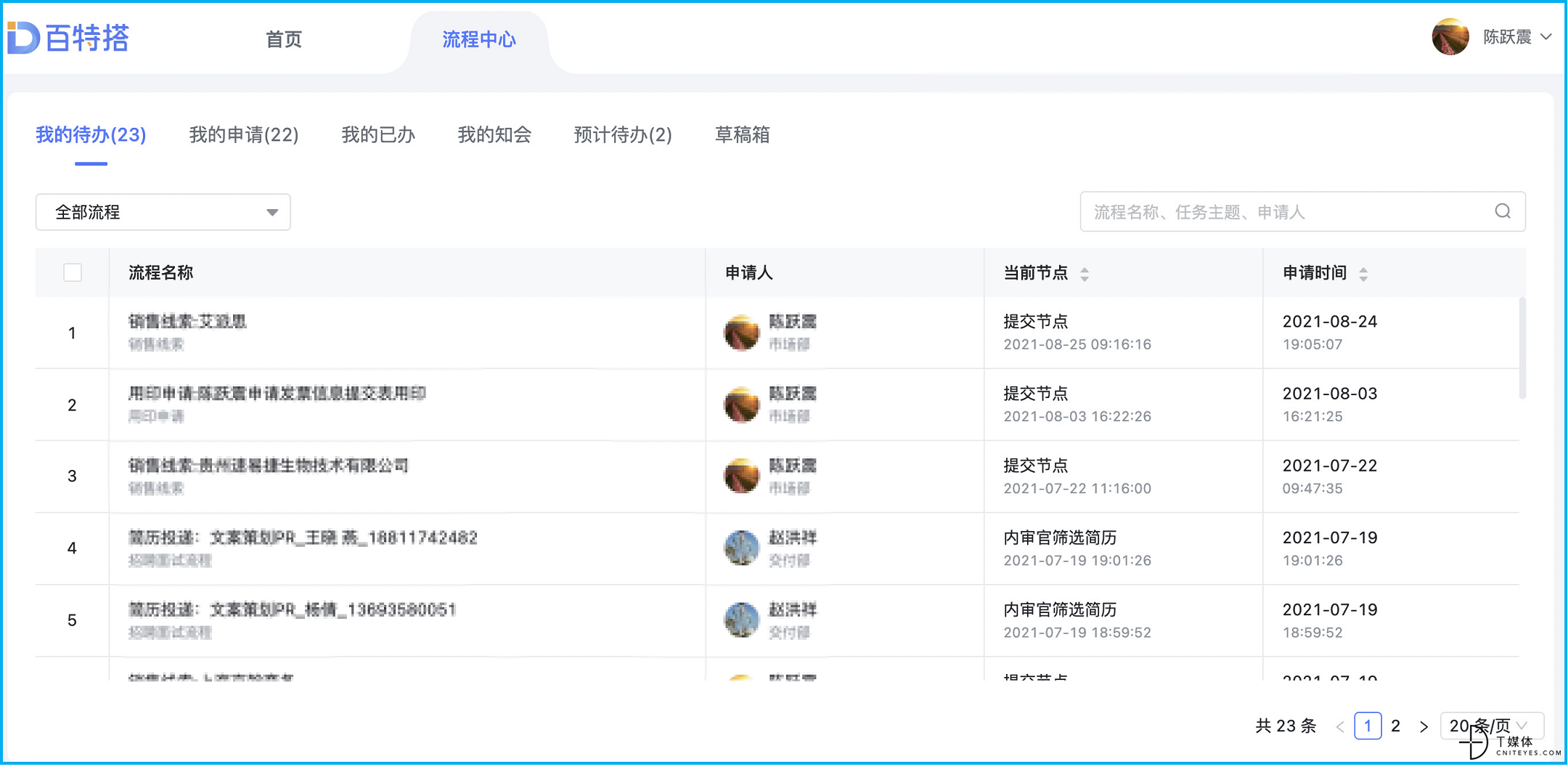
Task: Open the process in row 3 dated 2021-07-22
Action: [269, 465]
